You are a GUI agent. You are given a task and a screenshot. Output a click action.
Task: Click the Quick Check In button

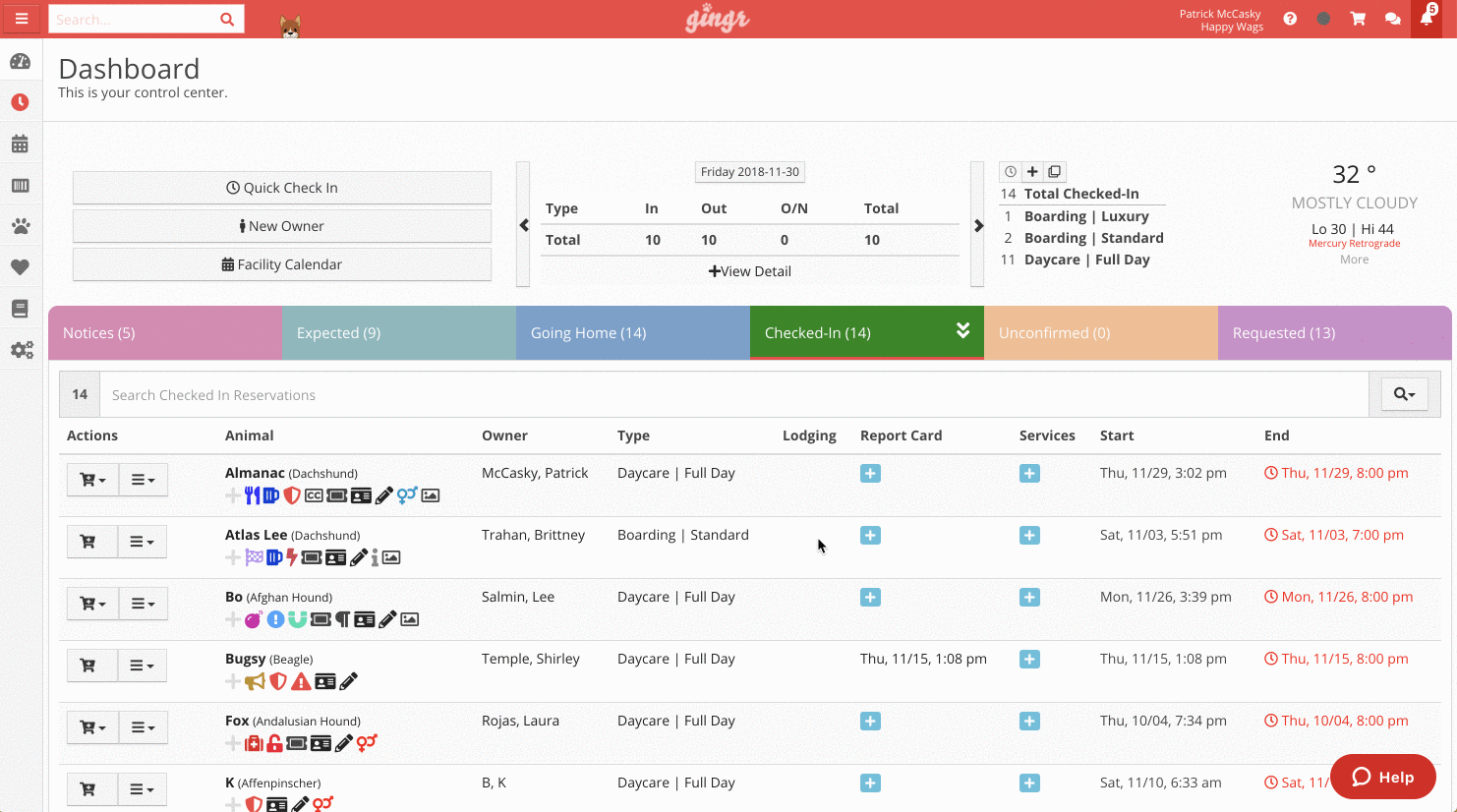282,187
